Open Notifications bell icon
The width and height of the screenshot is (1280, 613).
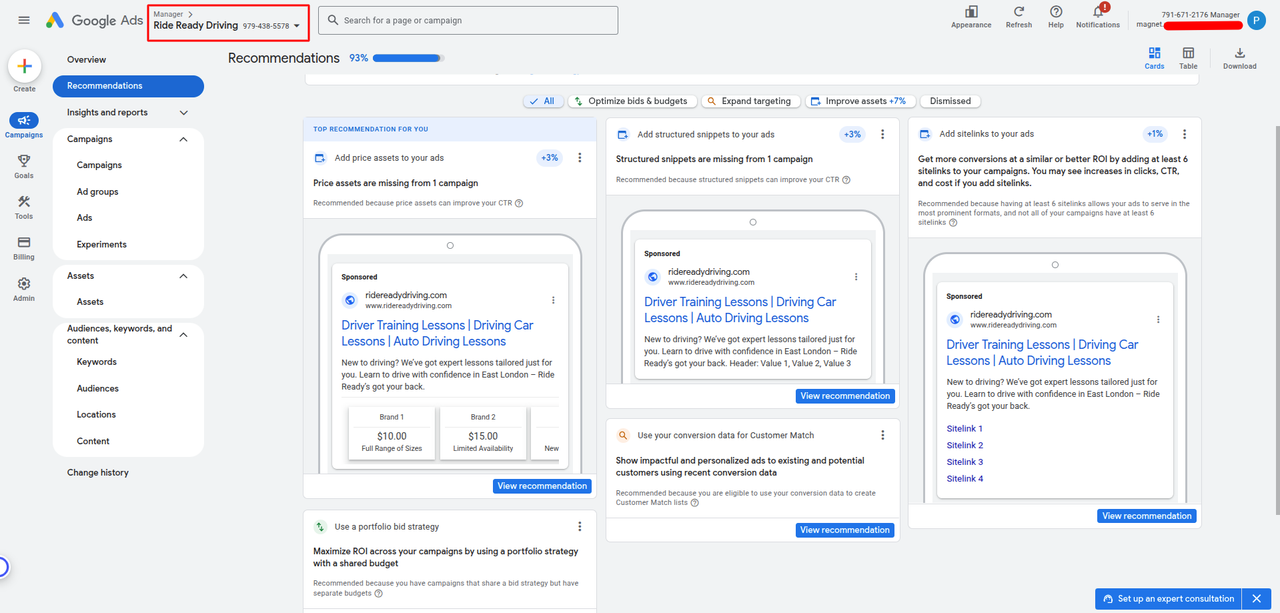[x=1098, y=16]
